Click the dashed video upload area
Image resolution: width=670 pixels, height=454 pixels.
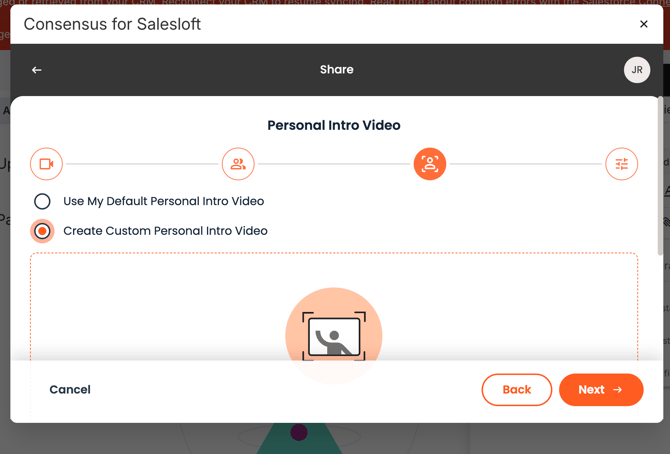(x=334, y=306)
